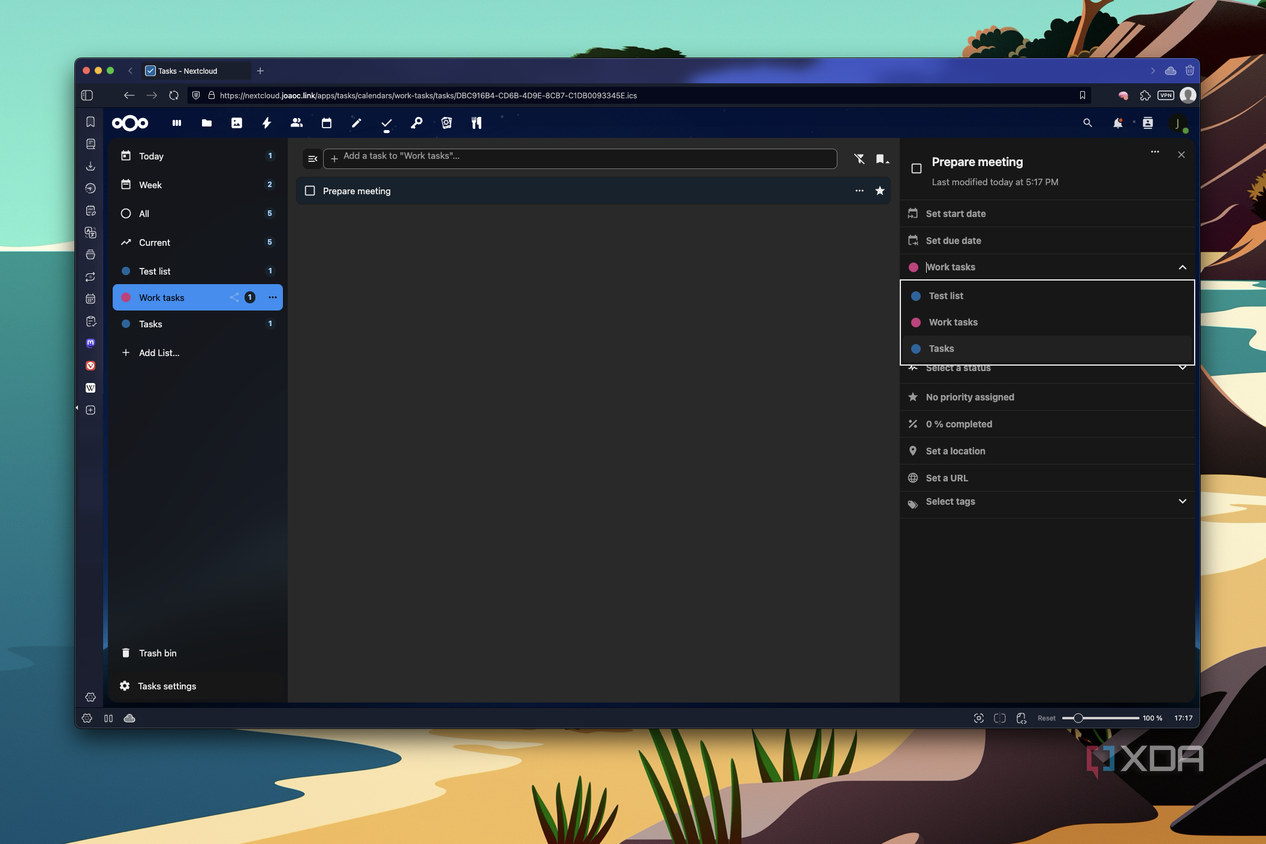Close the Prepare meeting details sidebar
1266x844 pixels.
pyautogui.click(x=1182, y=155)
